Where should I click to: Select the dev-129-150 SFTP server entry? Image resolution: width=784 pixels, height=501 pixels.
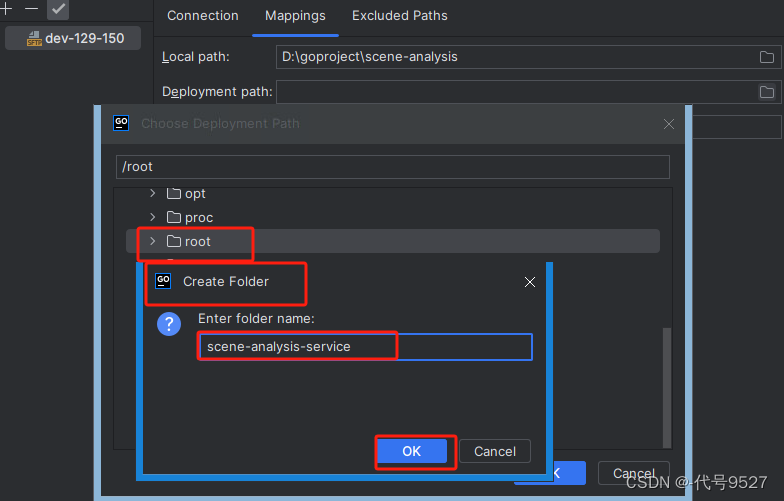(x=73, y=38)
